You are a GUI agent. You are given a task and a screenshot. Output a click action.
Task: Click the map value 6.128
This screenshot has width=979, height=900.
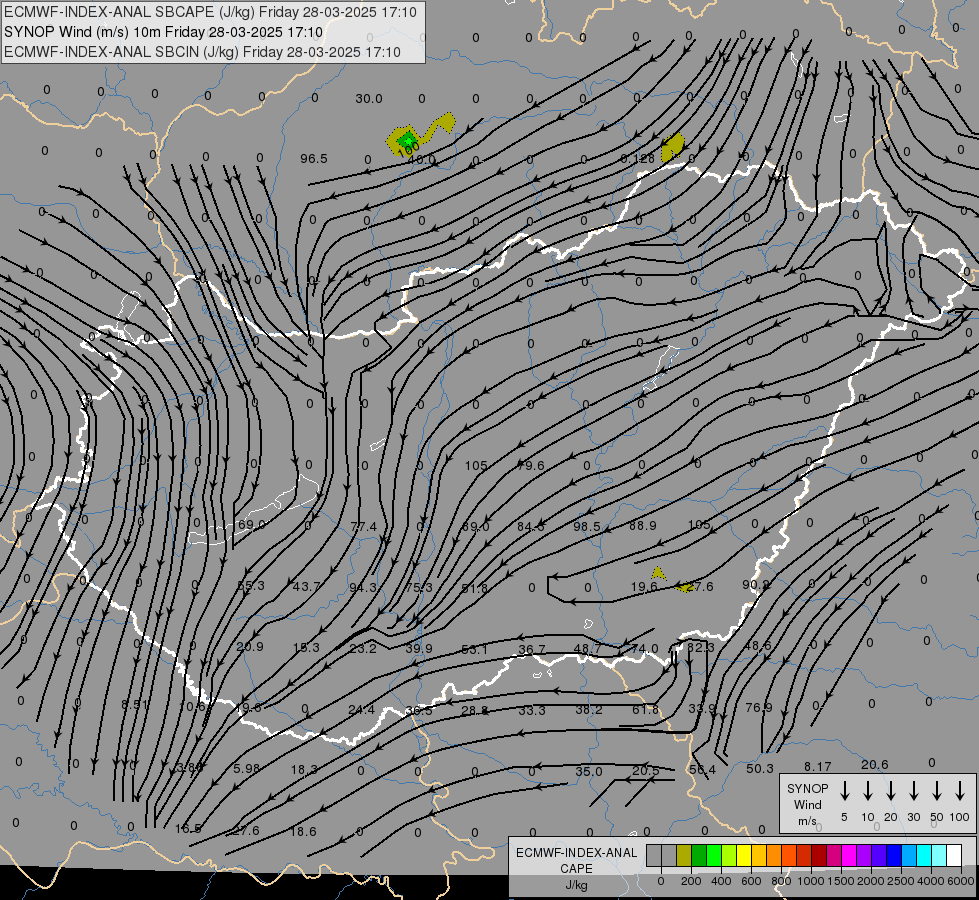pos(637,159)
